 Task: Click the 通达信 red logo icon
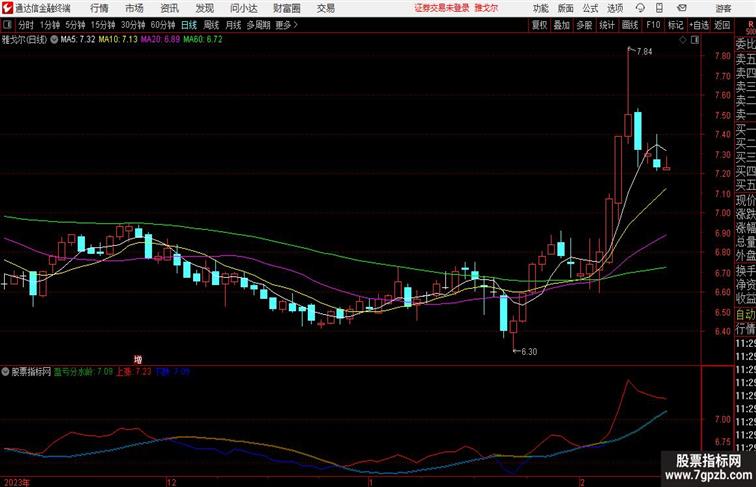click(x=7, y=8)
